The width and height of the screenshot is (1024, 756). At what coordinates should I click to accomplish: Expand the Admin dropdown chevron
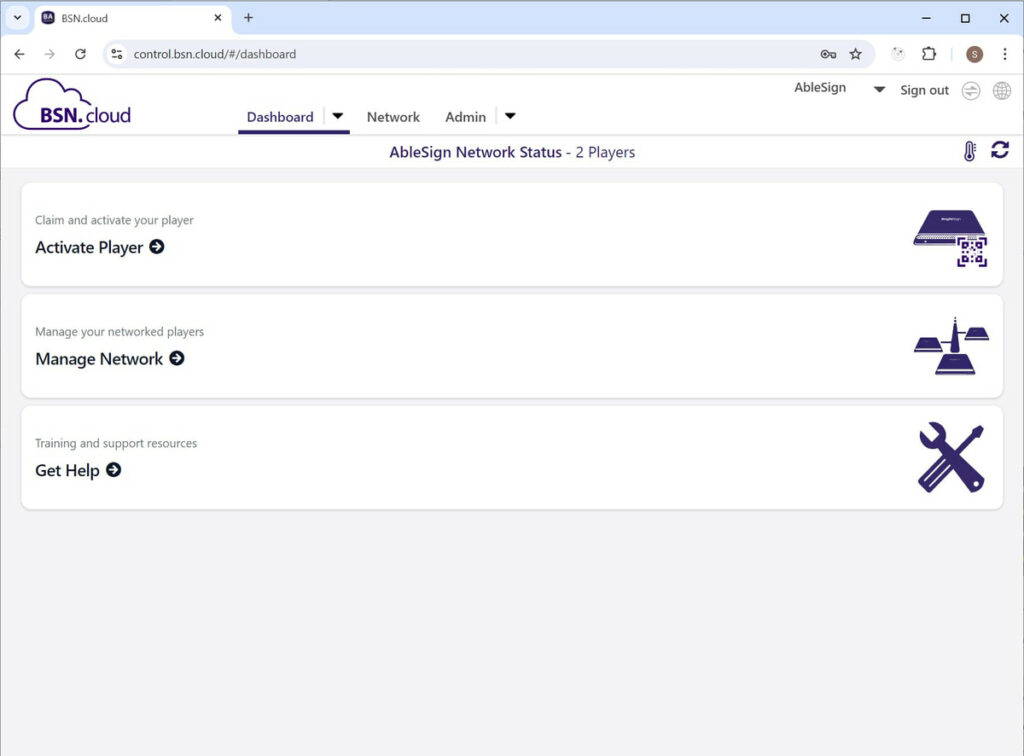coord(510,116)
